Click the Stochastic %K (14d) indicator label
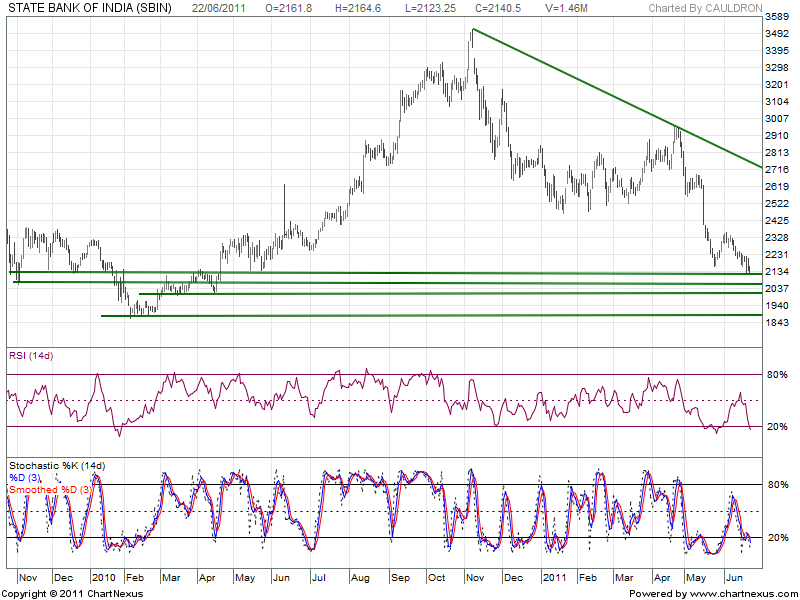This screenshot has width=800, height=600. click(56, 466)
